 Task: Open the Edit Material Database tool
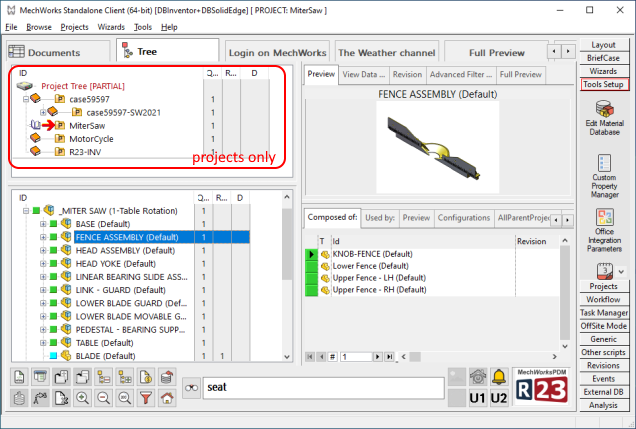(604, 118)
